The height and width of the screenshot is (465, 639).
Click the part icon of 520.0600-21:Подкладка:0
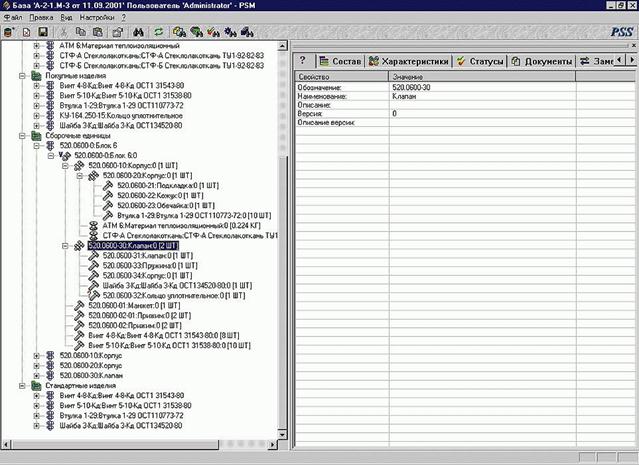pos(108,186)
